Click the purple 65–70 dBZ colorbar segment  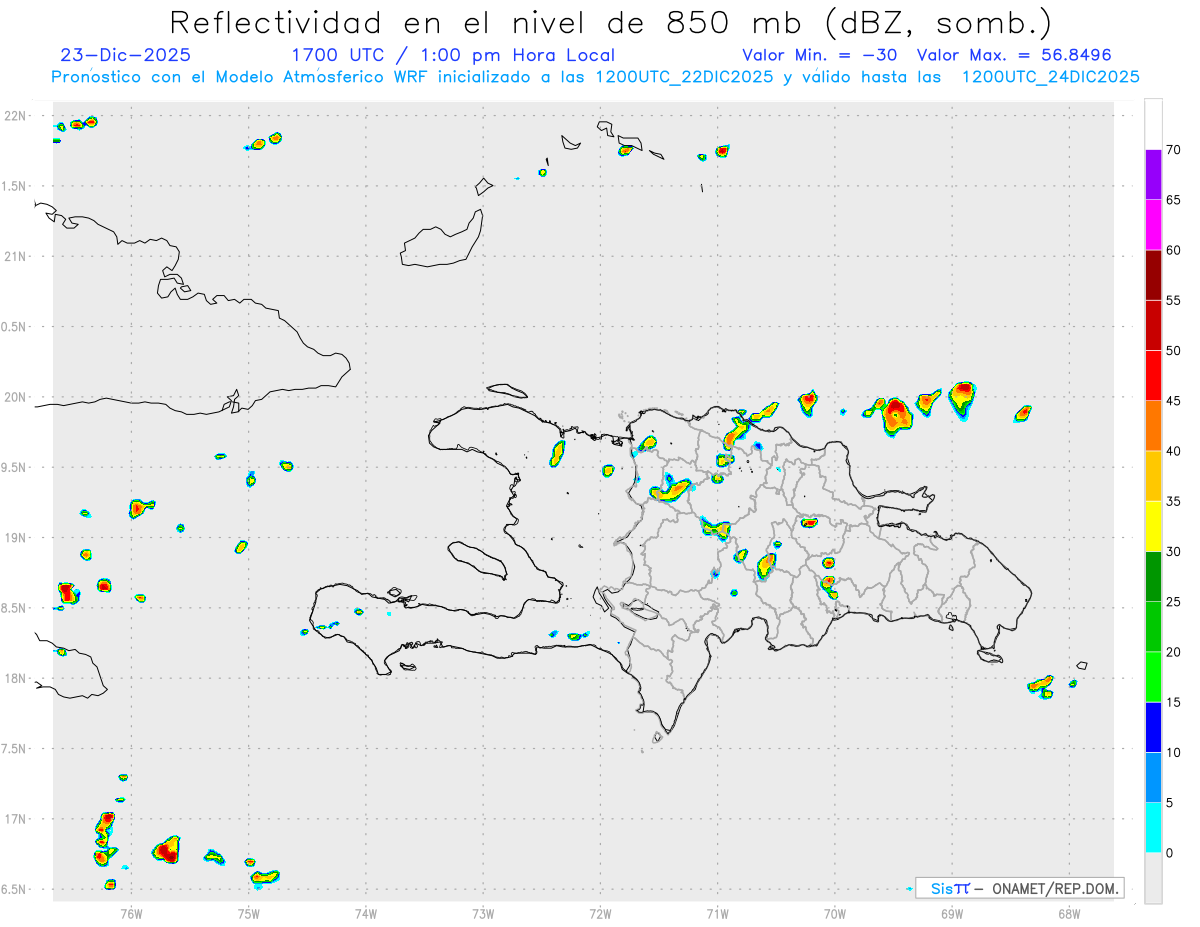click(x=1153, y=175)
